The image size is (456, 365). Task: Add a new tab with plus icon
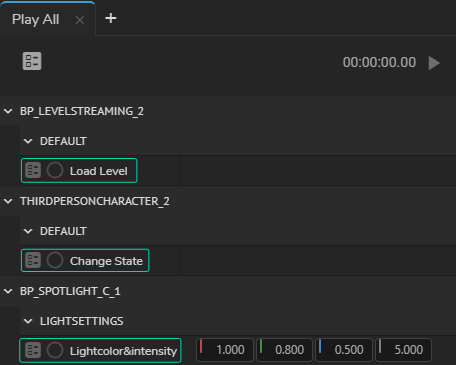click(x=111, y=18)
